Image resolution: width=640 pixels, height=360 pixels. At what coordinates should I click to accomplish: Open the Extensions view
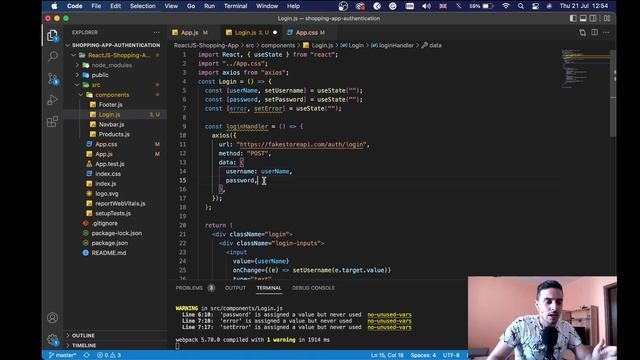click(53, 122)
